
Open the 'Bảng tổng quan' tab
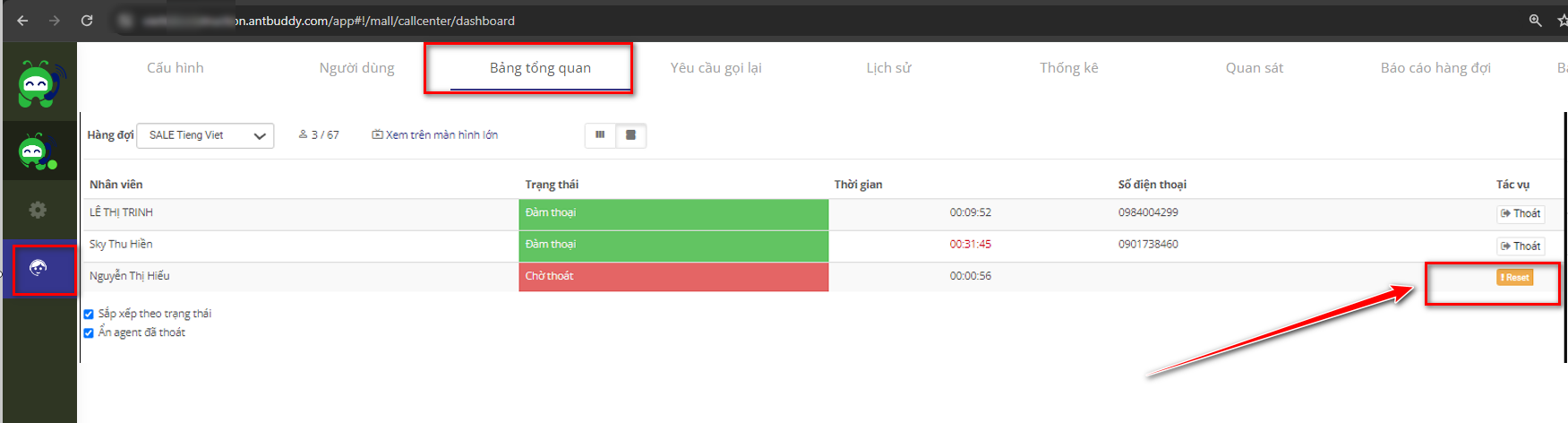pos(540,68)
